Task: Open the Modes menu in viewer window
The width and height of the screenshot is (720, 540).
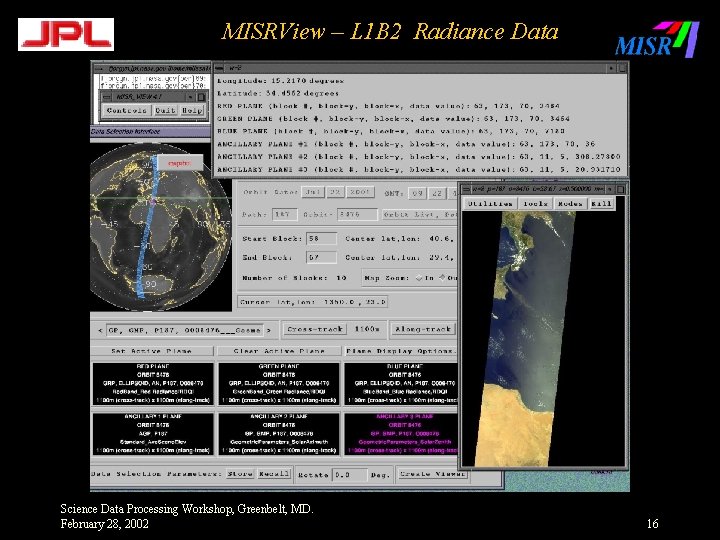Action: 570,203
